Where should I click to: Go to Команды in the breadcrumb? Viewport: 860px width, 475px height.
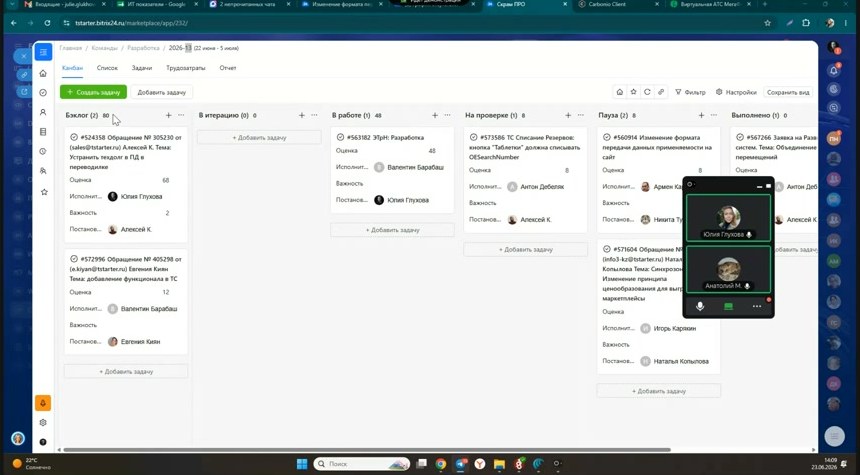click(x=104, y=48)
